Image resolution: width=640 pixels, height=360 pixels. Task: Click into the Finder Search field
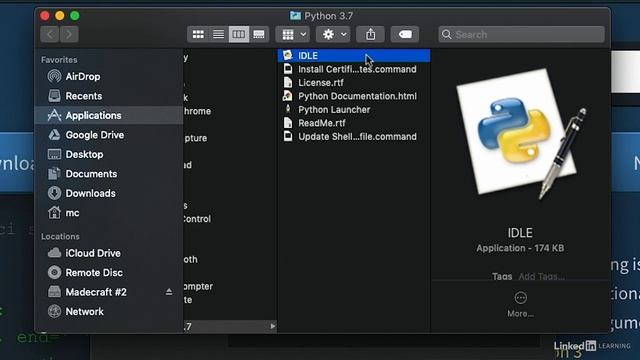(x=522, y=34)
